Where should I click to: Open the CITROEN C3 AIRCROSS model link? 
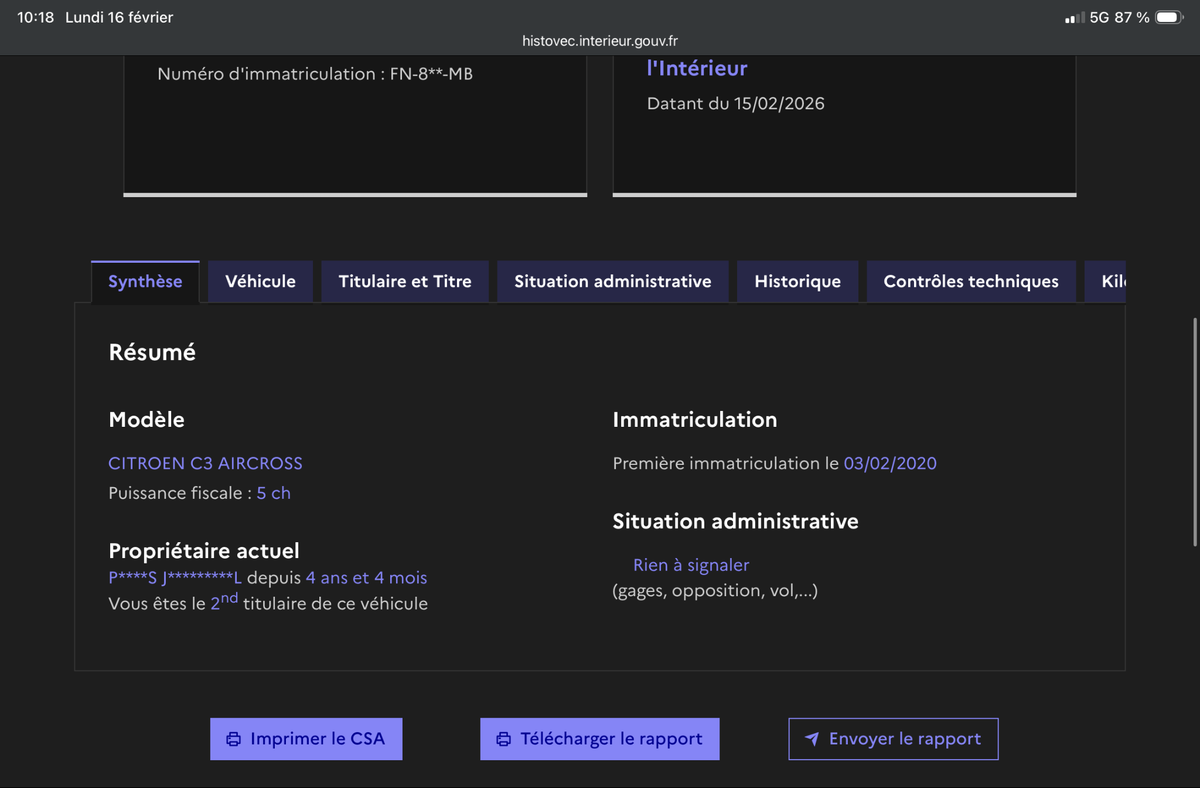coord(205,463)
